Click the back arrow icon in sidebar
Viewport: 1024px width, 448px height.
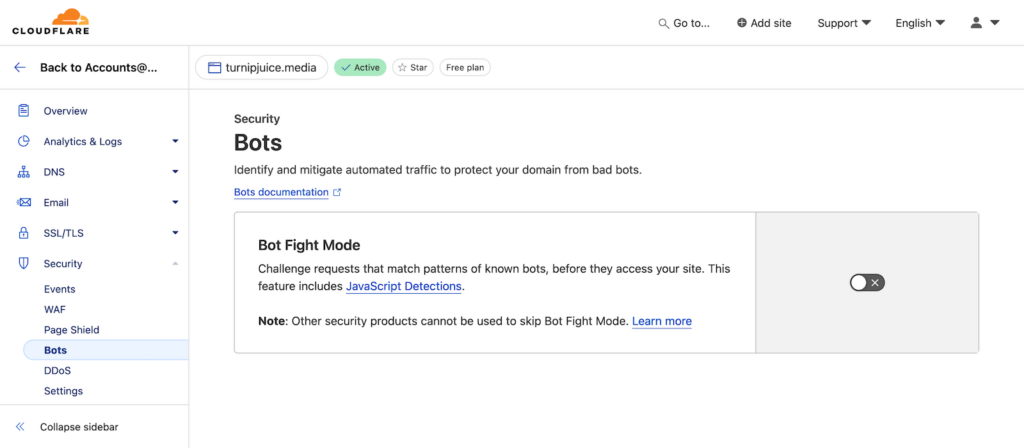tap(20, 67)
